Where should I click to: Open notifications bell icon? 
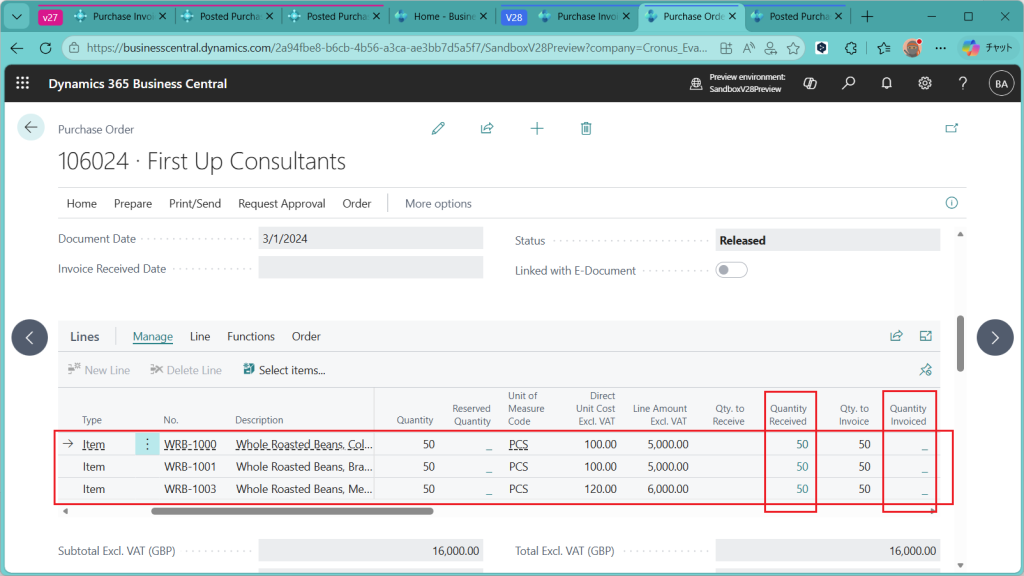point(886,84)
